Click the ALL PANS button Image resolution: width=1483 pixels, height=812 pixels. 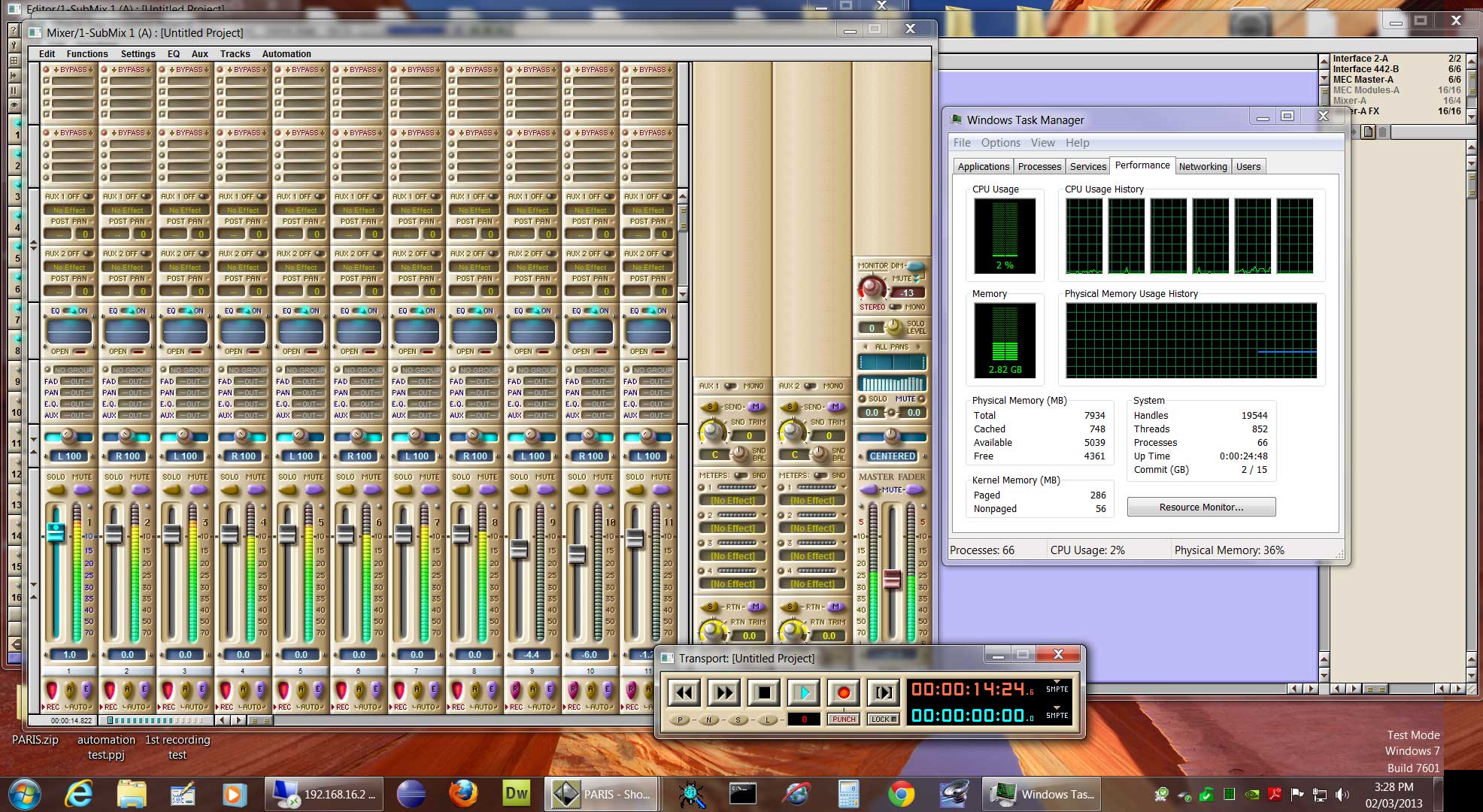pyautogui.click(x=892, y=347)
